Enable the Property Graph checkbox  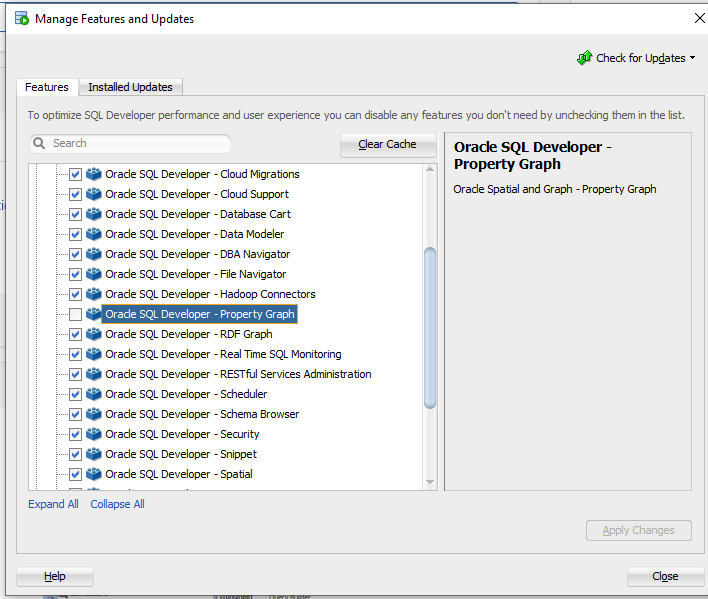(75, 314)
